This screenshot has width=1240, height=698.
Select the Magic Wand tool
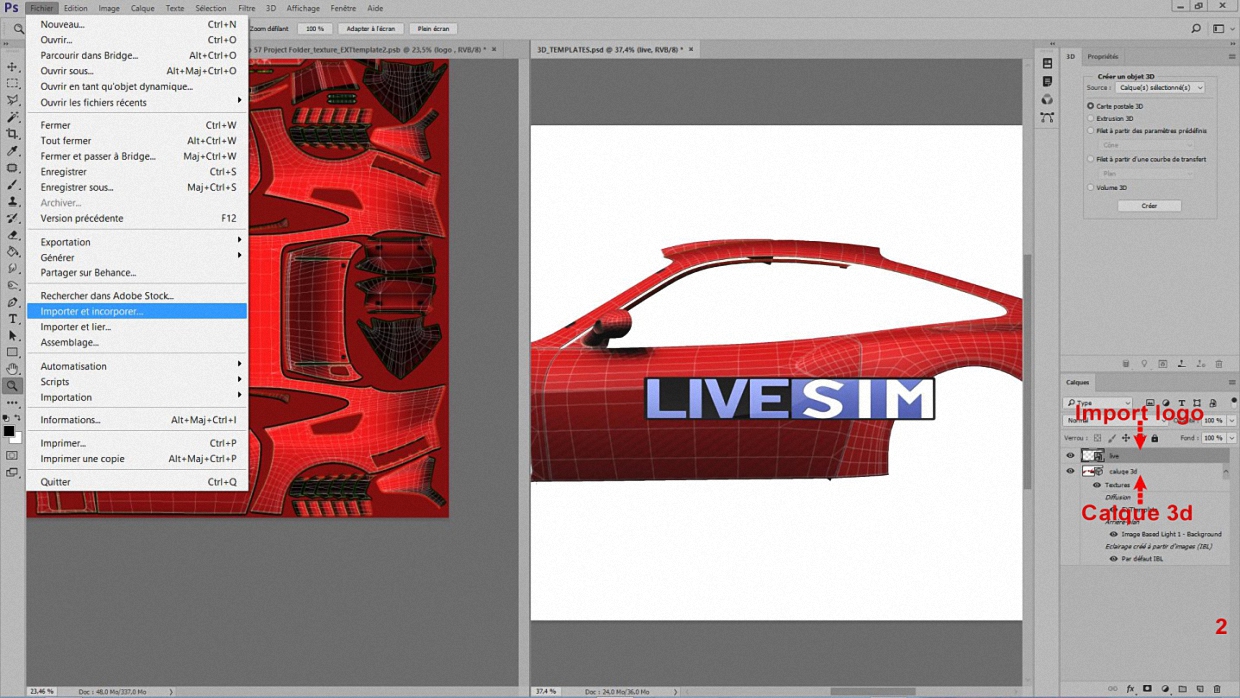pos(12,117)
